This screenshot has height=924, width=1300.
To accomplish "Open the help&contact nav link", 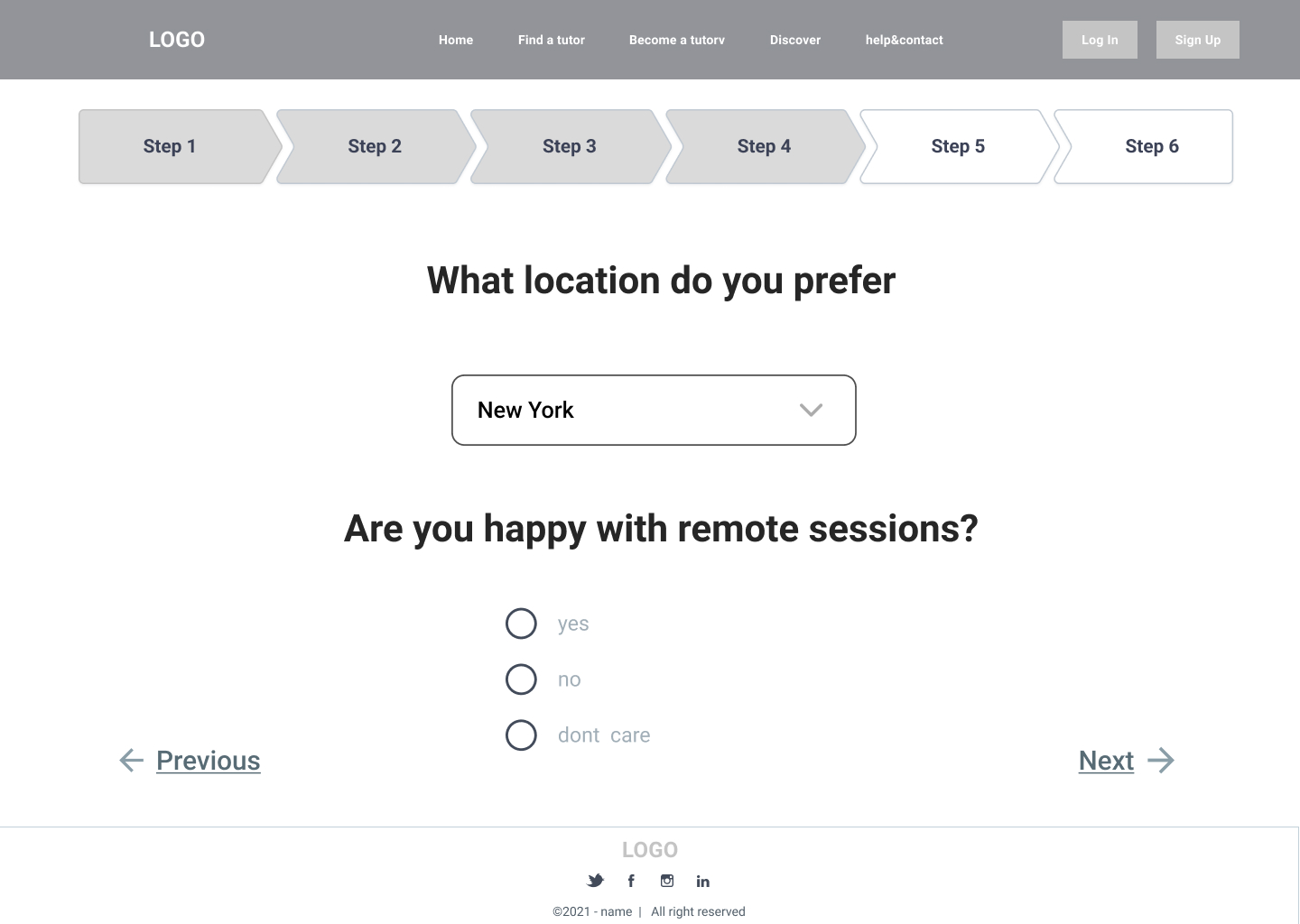I will pyautogui.click(x=904, y=40).
